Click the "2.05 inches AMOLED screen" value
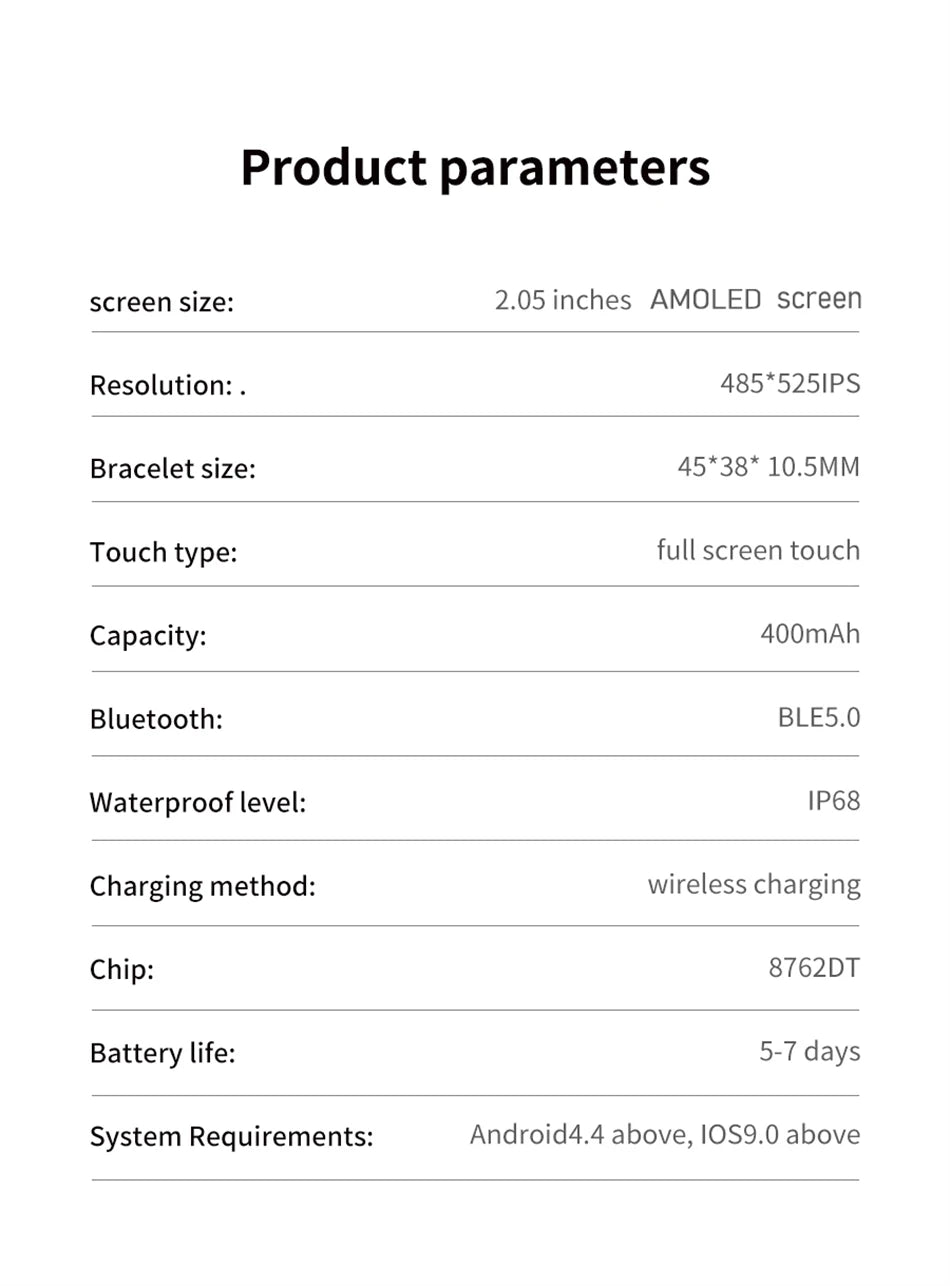Viewport: 950px width, 1286px height. pyautogui.click(x=677, y=299)
